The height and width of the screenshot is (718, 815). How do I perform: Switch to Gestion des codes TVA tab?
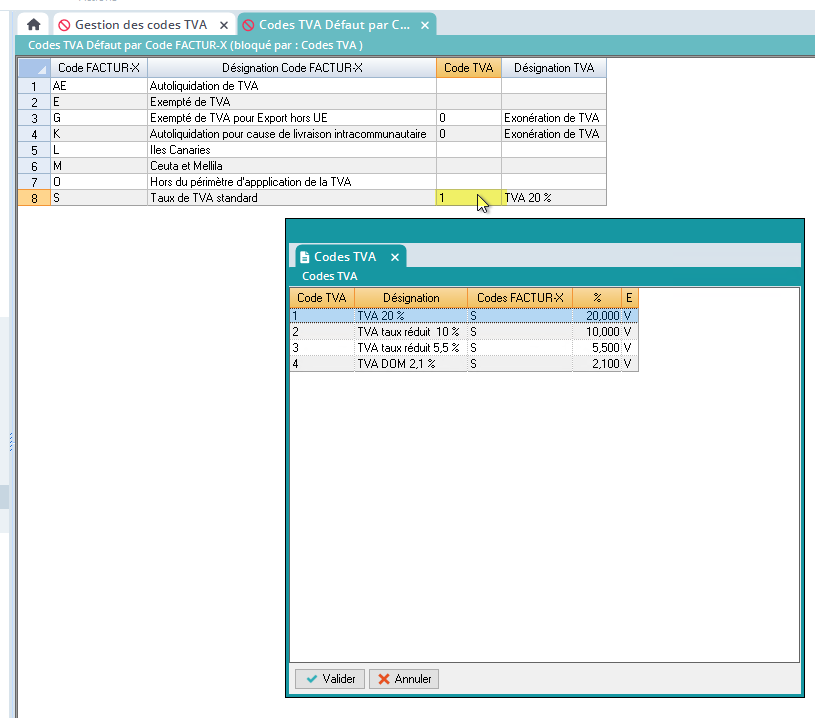click(140, 25)
